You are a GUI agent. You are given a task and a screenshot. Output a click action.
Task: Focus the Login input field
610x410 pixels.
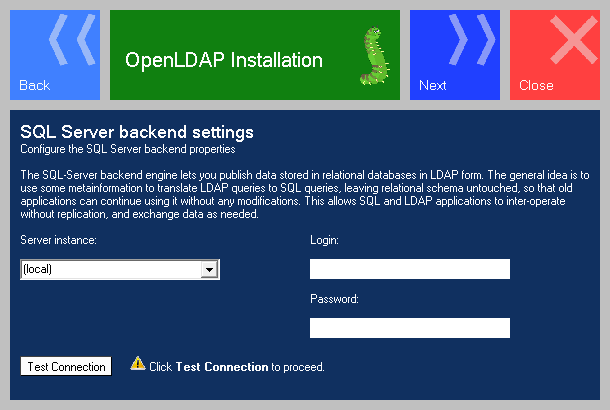(410, 269)
